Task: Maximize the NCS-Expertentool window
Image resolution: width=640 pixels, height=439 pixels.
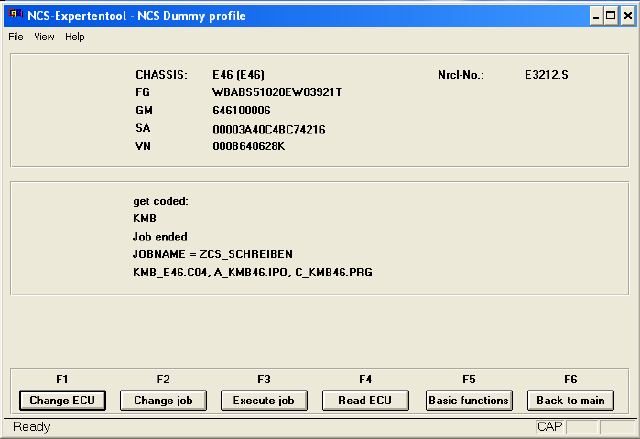Action: (x=611, y=16)
